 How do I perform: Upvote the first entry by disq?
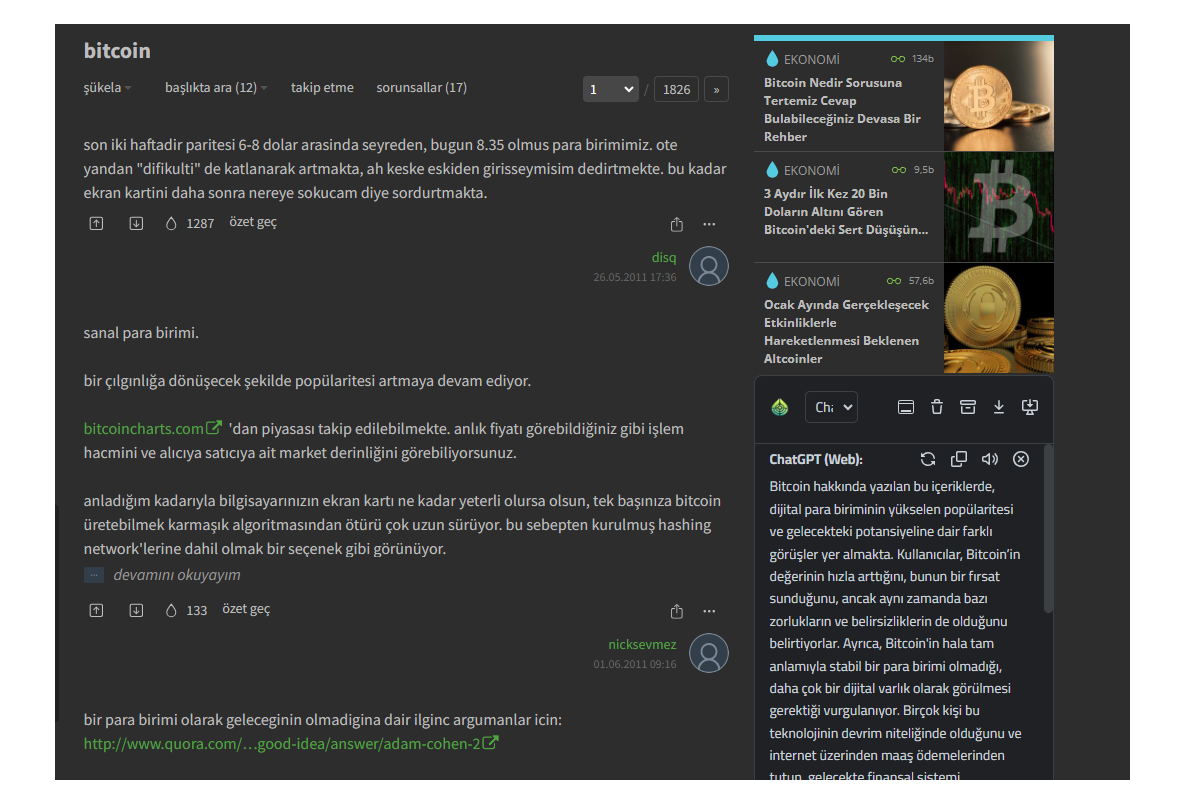[x=96, y=224]
